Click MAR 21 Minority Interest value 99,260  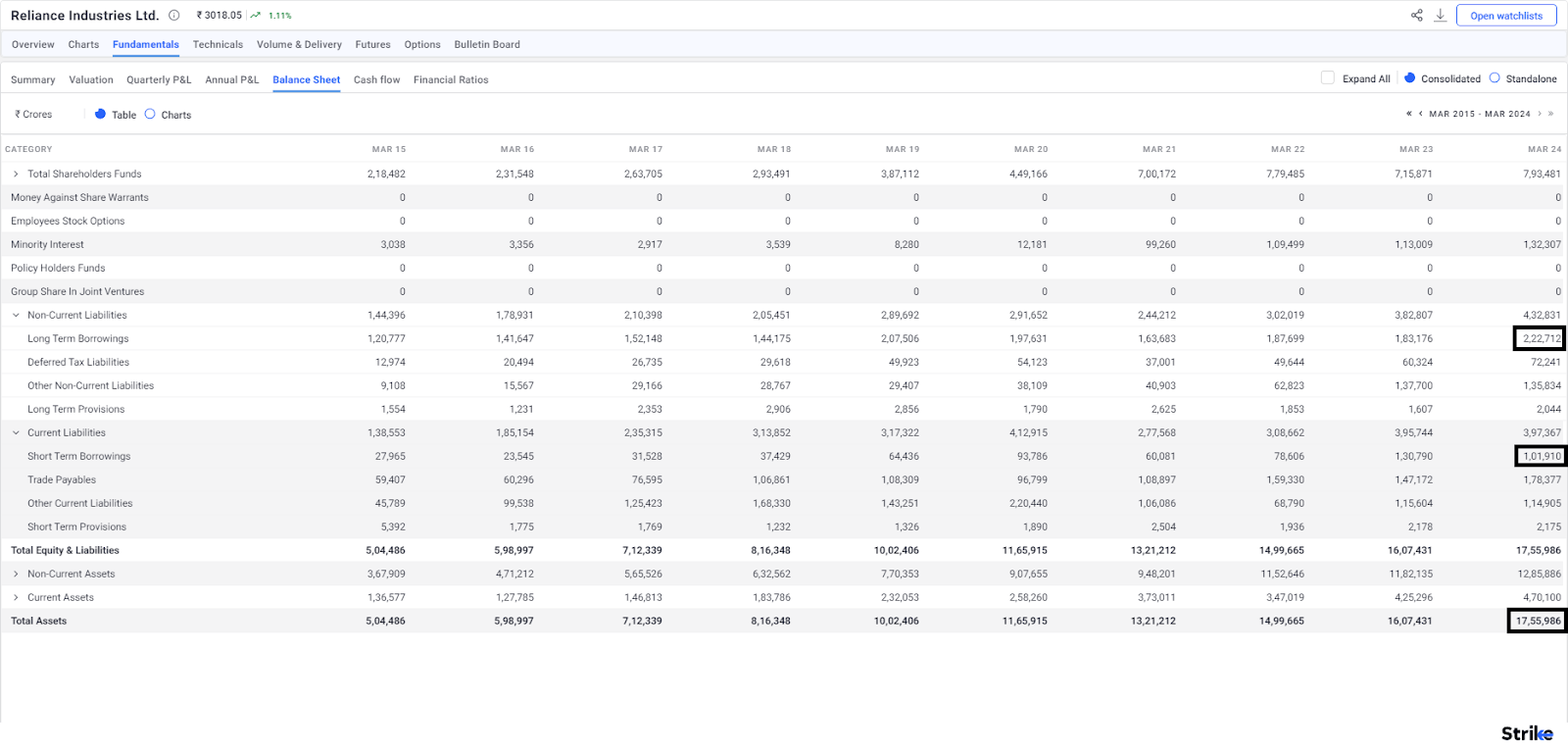click(1160, 244)
